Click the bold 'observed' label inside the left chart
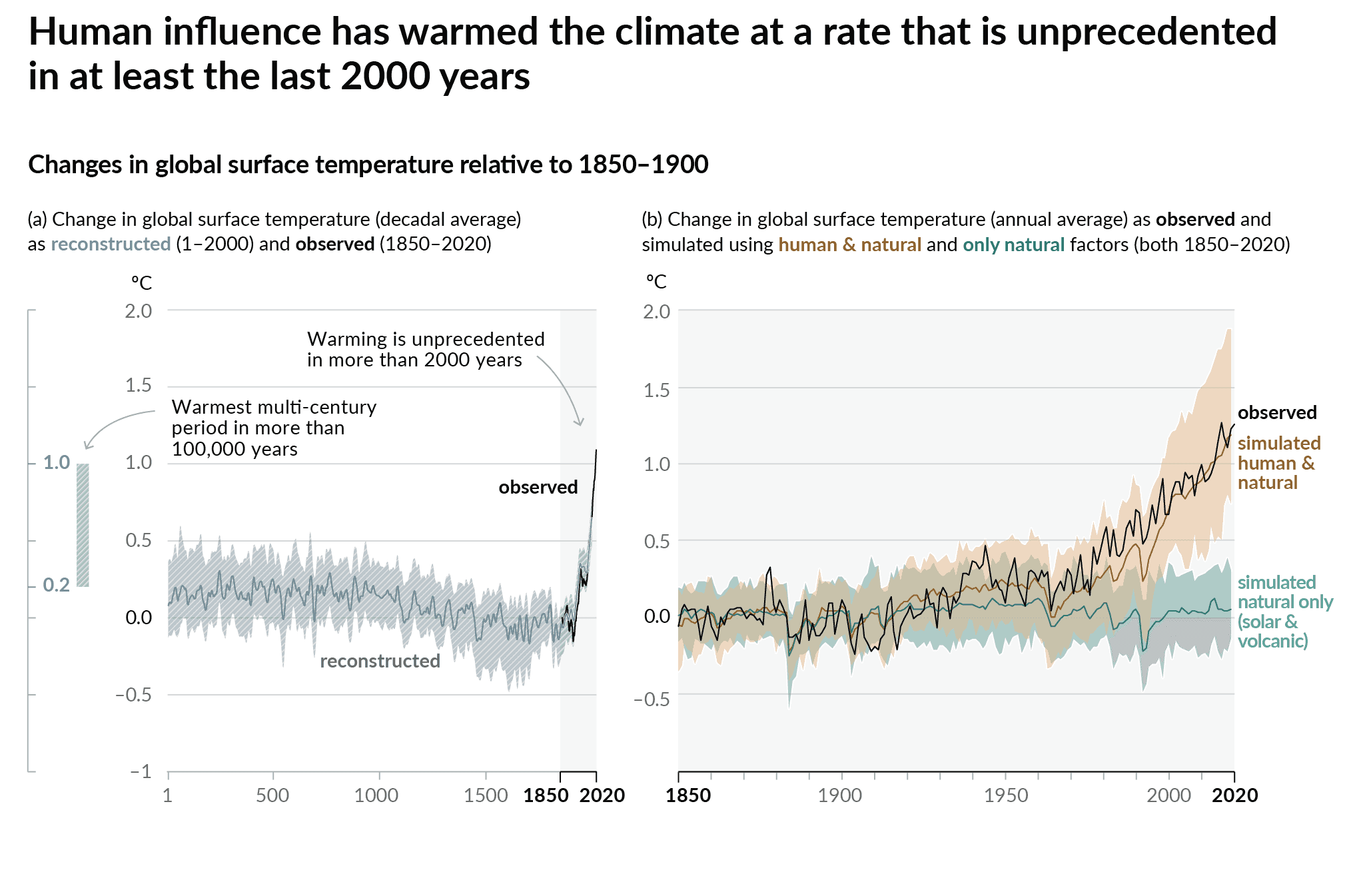 pos(538,488)
